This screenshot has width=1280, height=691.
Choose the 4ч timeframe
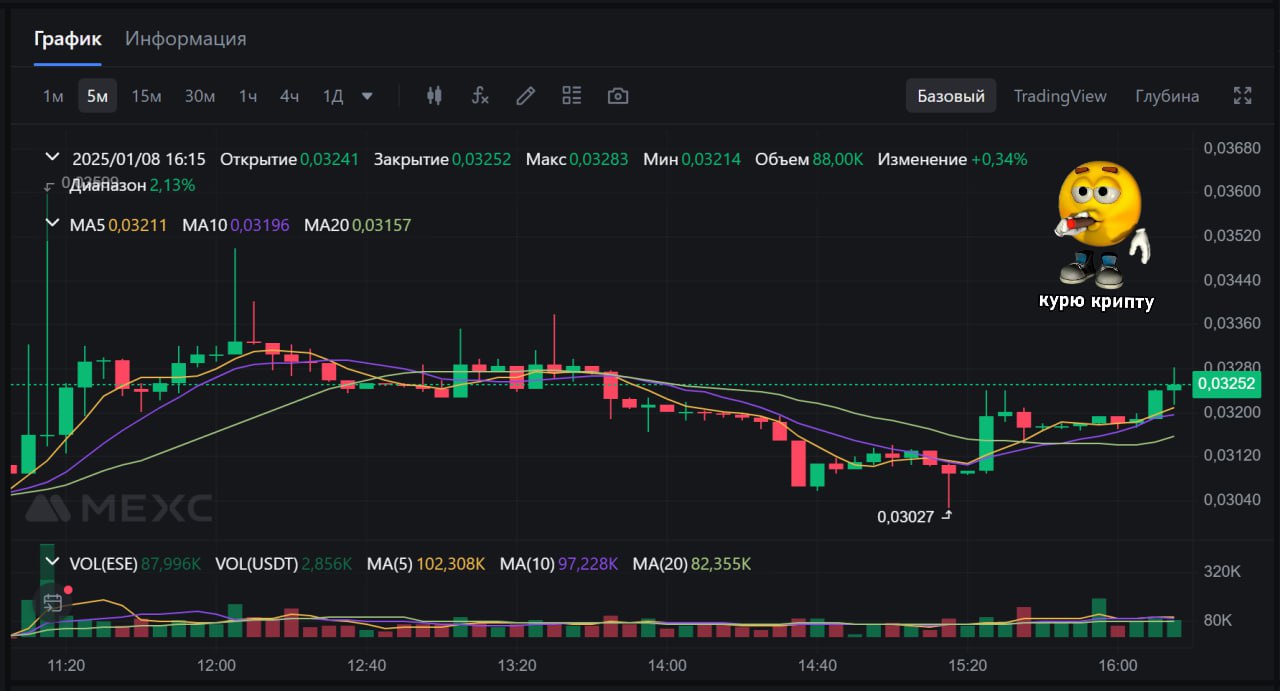coord(289,96)
